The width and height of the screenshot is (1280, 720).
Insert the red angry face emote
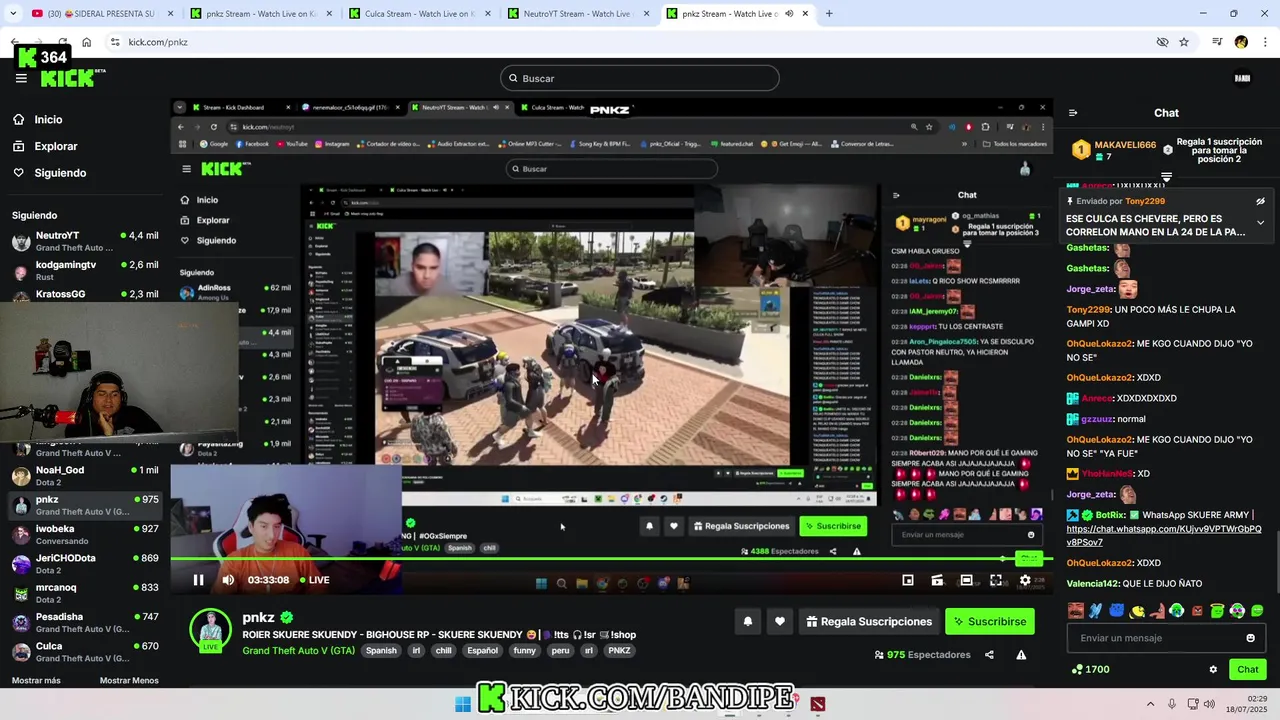[1197, 610]
